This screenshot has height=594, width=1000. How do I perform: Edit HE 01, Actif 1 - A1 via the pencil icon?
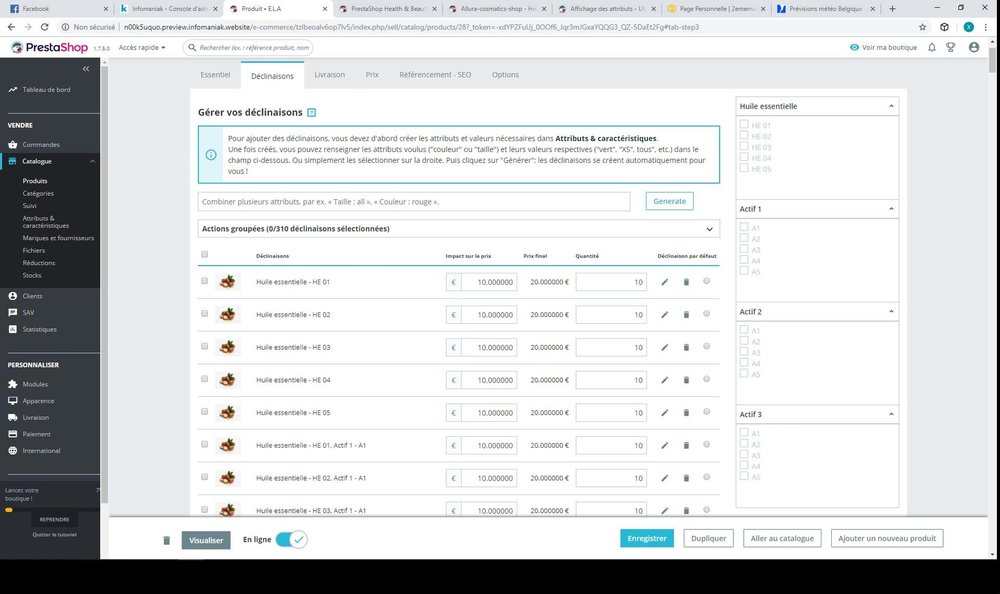point(665,445)
